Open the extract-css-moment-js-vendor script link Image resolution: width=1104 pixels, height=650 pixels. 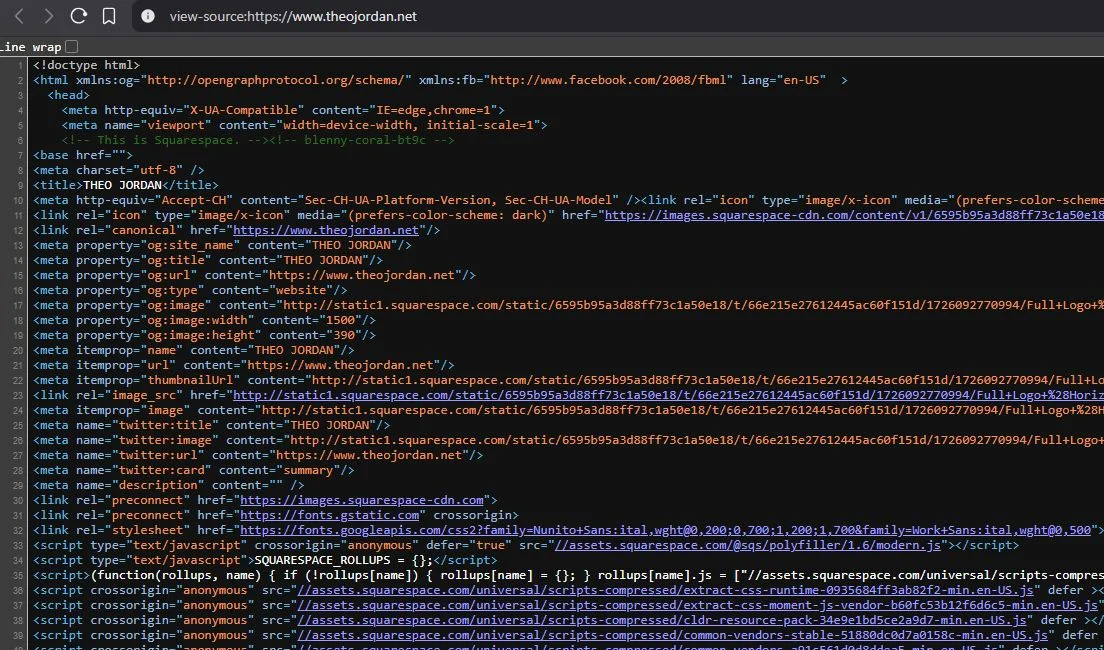pos(697,605)
